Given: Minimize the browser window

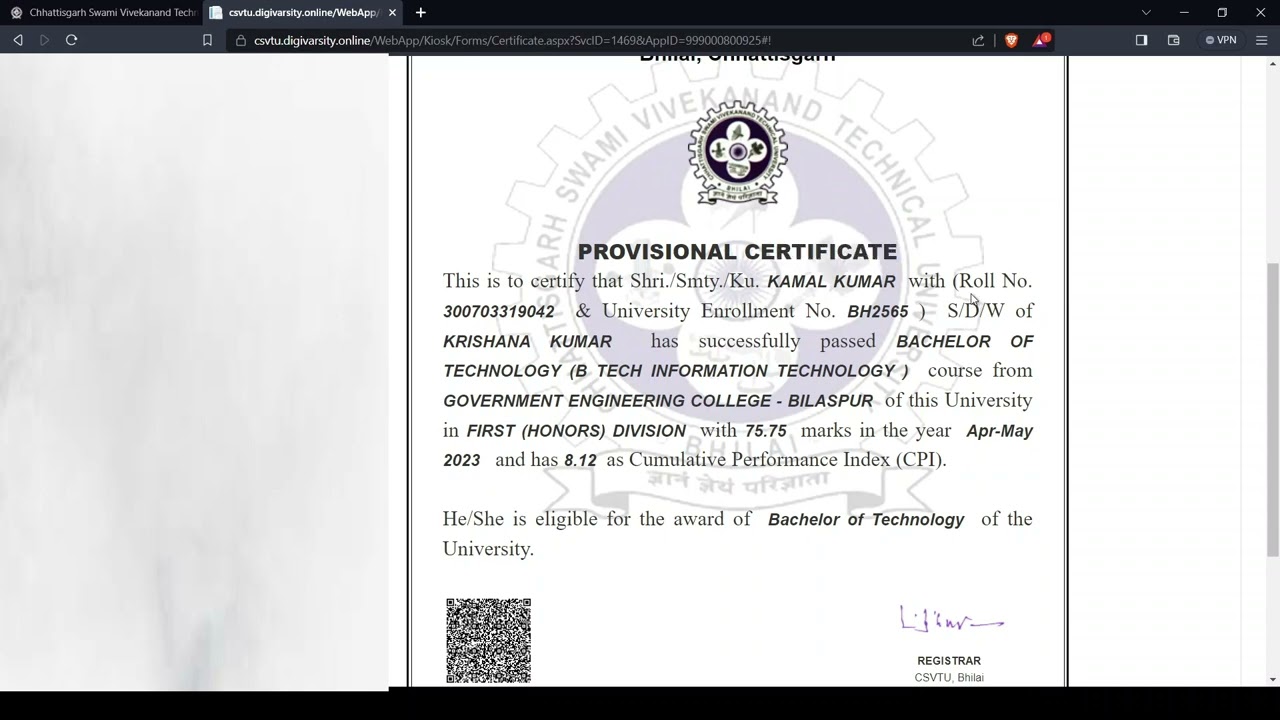Looking at the screenshot, I should click(1184, 13).
